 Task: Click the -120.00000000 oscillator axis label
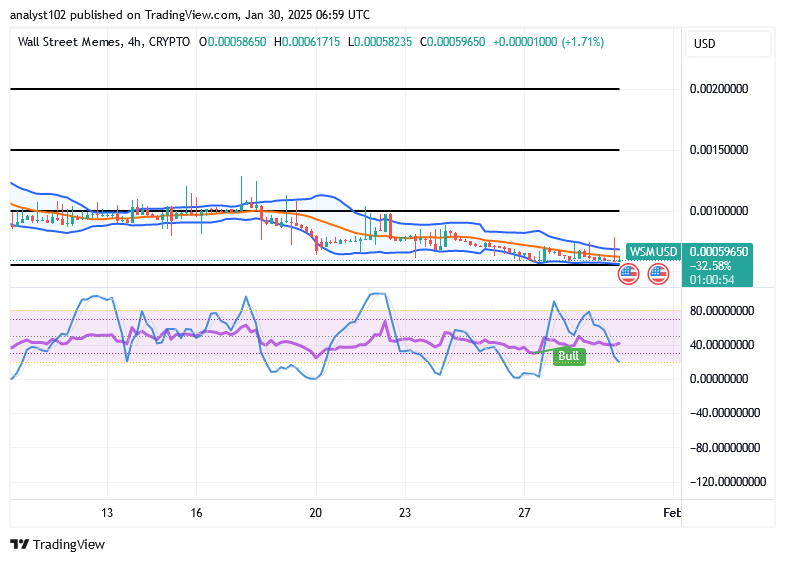pyautogui.click(x=728, y=482)
